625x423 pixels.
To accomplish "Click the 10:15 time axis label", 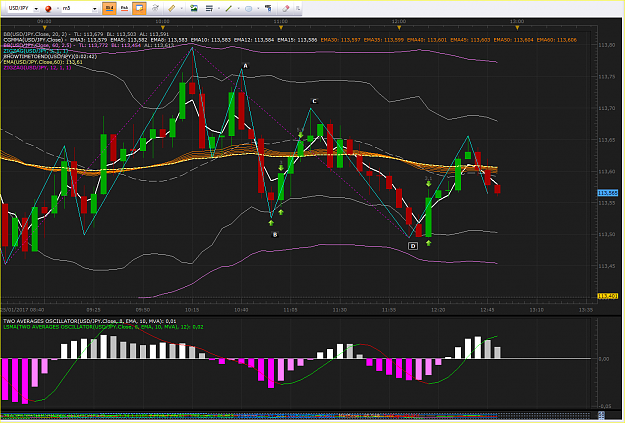I will coord(192,310).
